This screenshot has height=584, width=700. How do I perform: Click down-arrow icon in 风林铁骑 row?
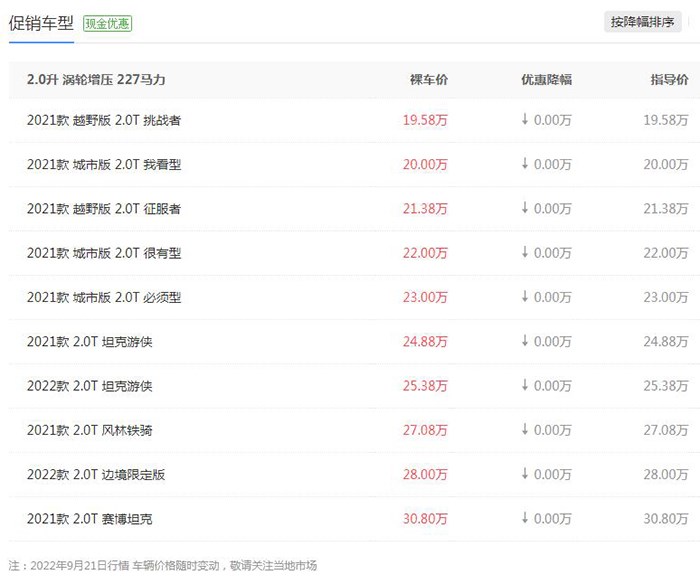coord(525,429)
